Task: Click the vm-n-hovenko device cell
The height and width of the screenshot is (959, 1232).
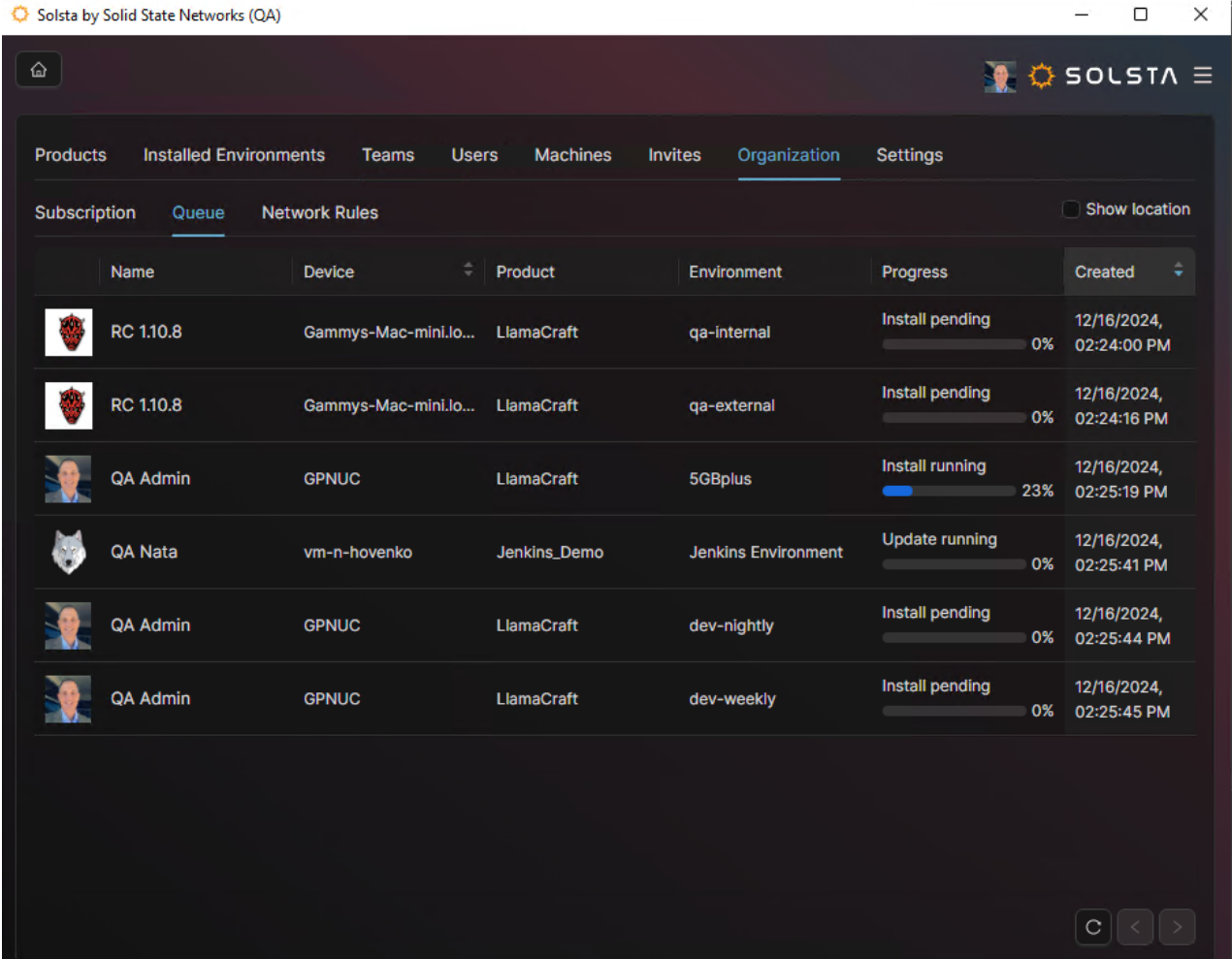Action: point(358,552)
